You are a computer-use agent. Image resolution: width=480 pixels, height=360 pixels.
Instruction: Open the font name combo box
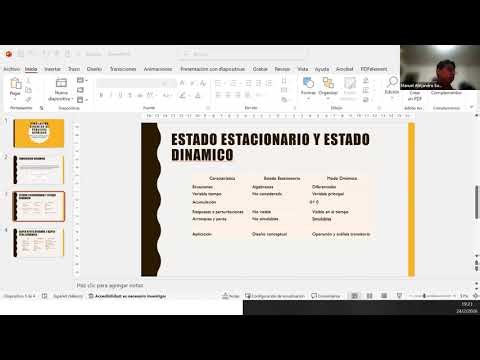[x=128, y=83]
